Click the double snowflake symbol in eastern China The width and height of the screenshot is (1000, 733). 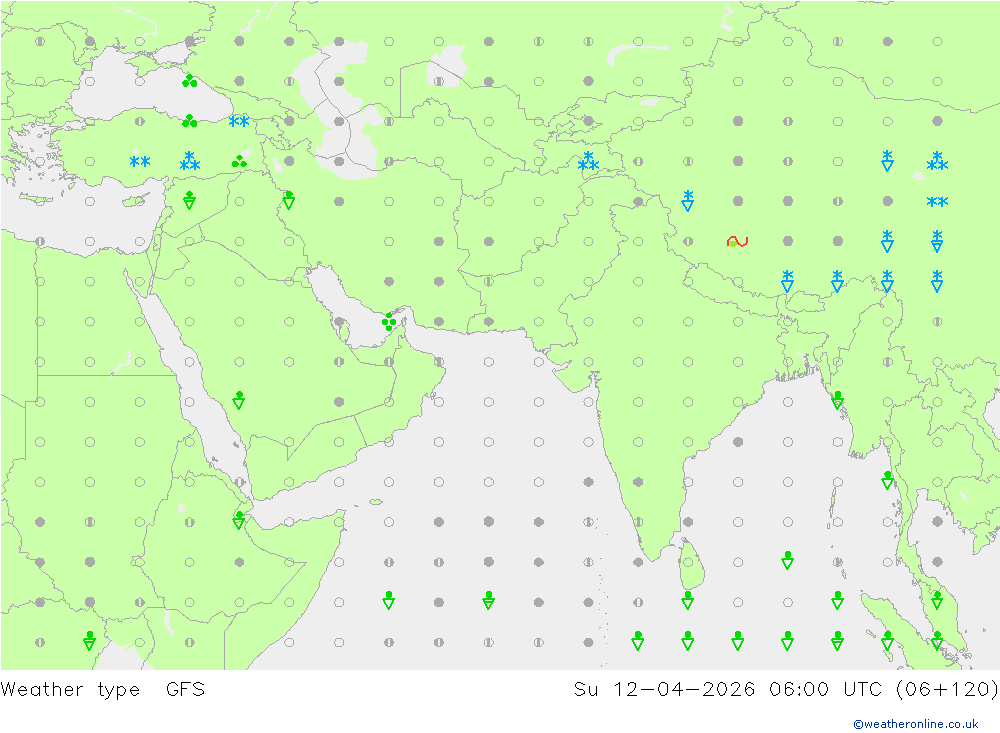[x=937, y=202]
